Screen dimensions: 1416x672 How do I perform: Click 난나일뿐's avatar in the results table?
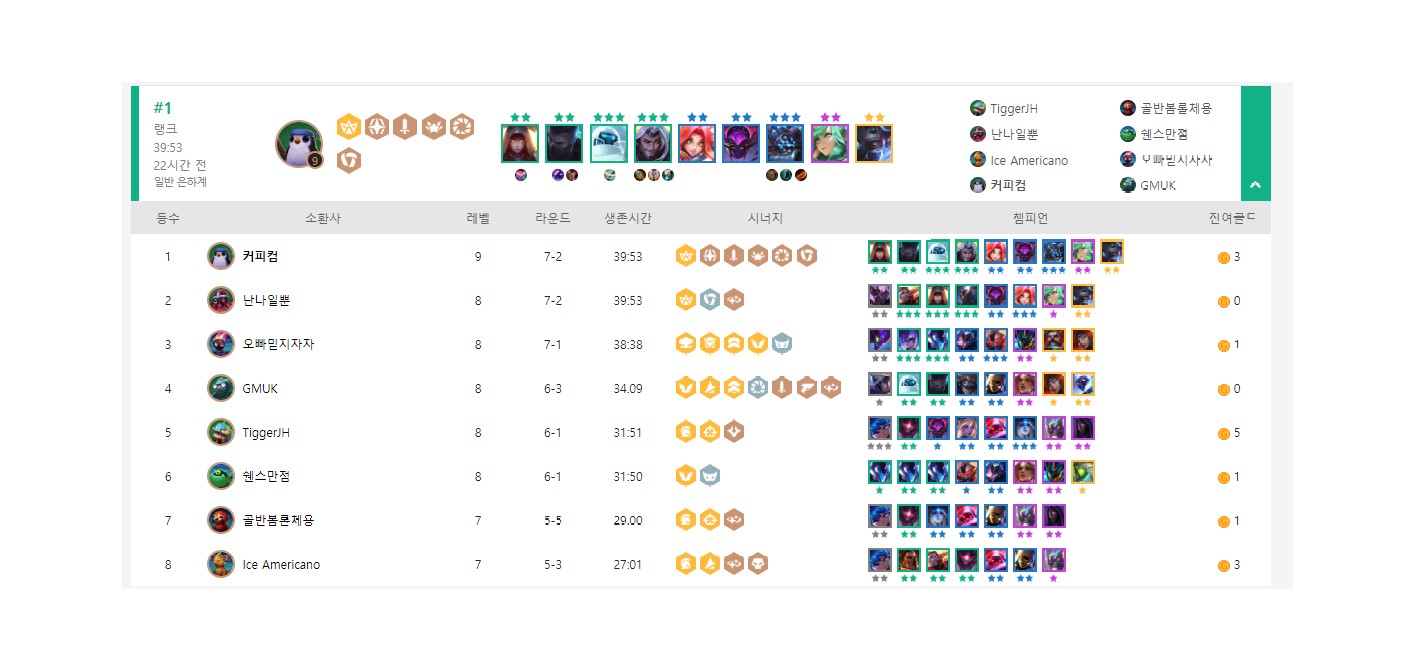point(221,300)
